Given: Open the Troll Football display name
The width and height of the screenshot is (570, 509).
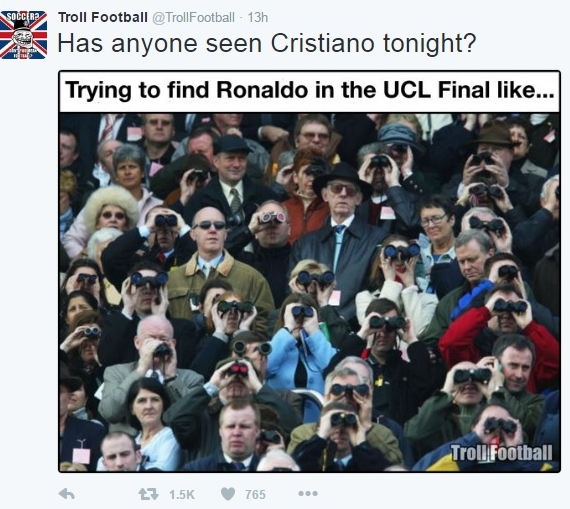Looking at the screenshot, I should (103, 17).
